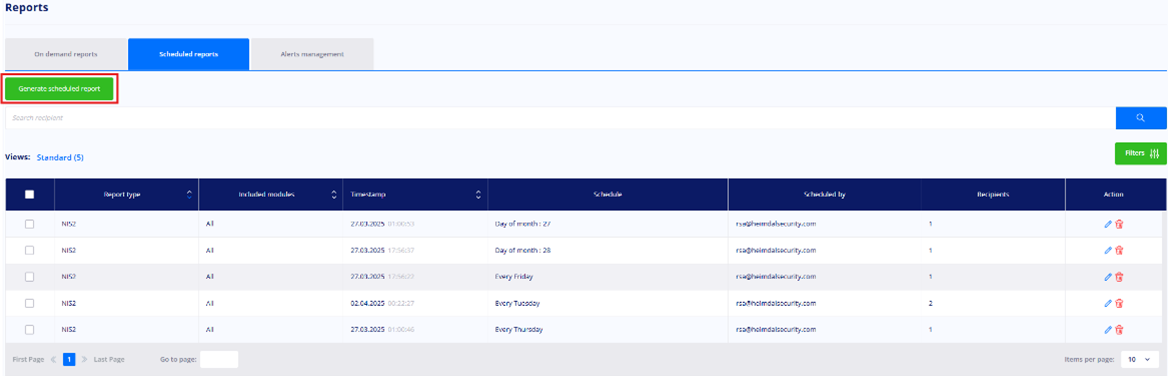Click recipients count 2 in Every Tuesday row

pyautogui.click(x=931, y=303)
